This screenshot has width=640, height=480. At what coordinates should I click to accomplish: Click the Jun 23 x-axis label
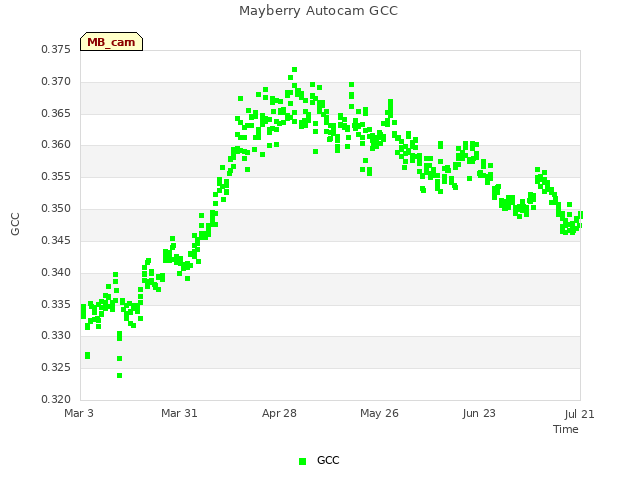click(x=479, y=413)
